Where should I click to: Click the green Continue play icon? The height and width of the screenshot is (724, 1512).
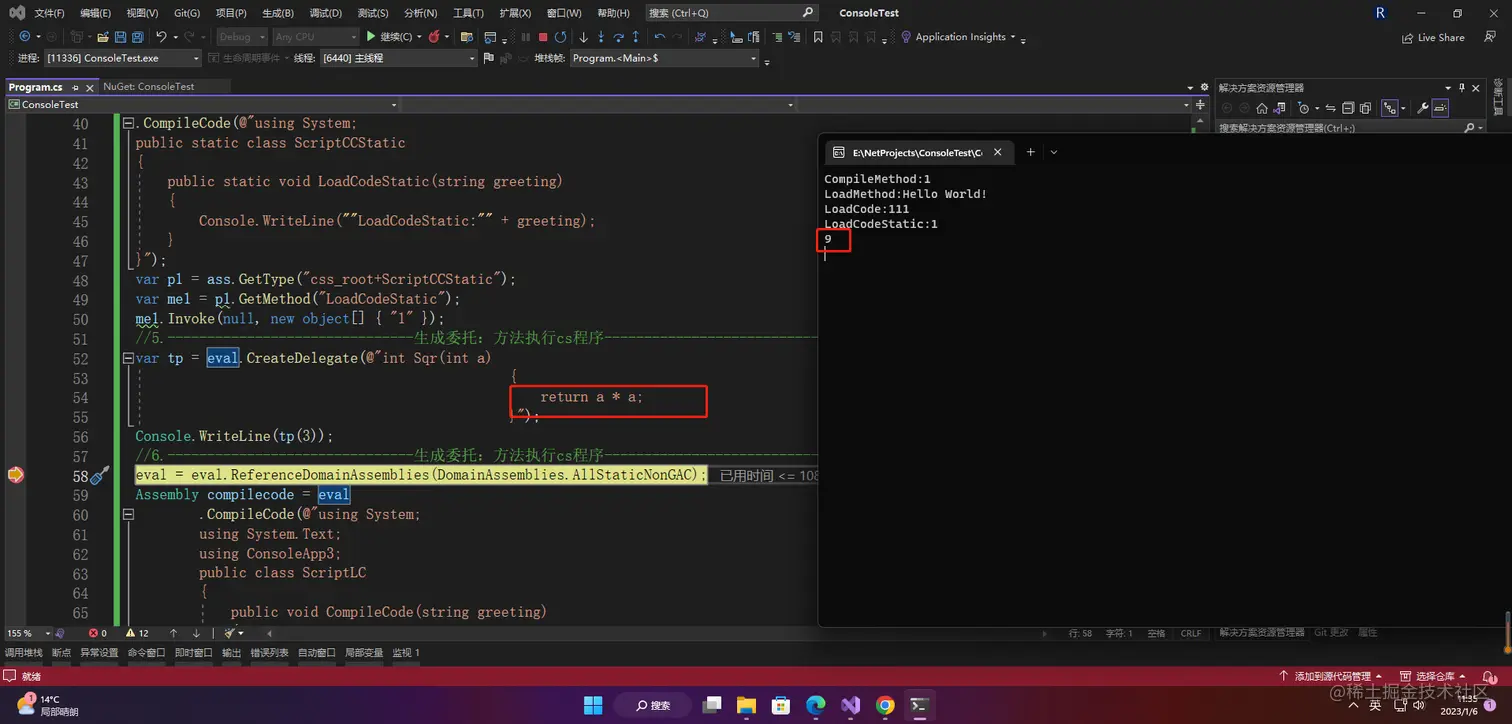pyautogui.click(x=370, y=36)
